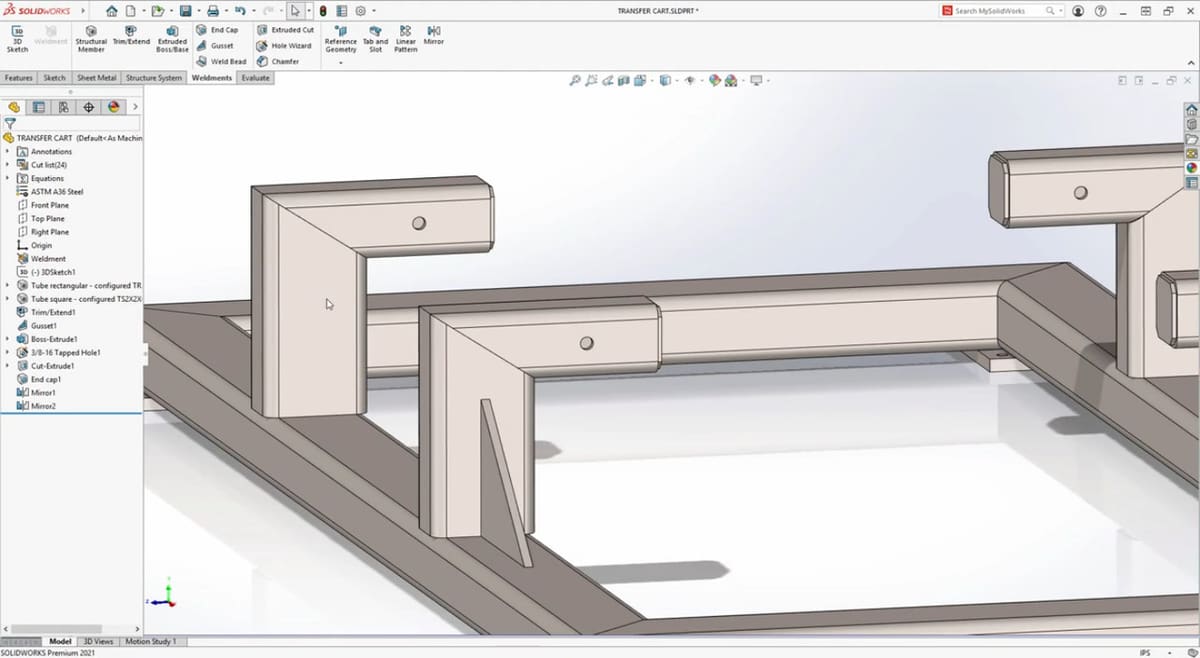This screenshot has height=658, width=1200.
Task: Create an Extruded Boss/Base
Action: (x=172, y=39)
